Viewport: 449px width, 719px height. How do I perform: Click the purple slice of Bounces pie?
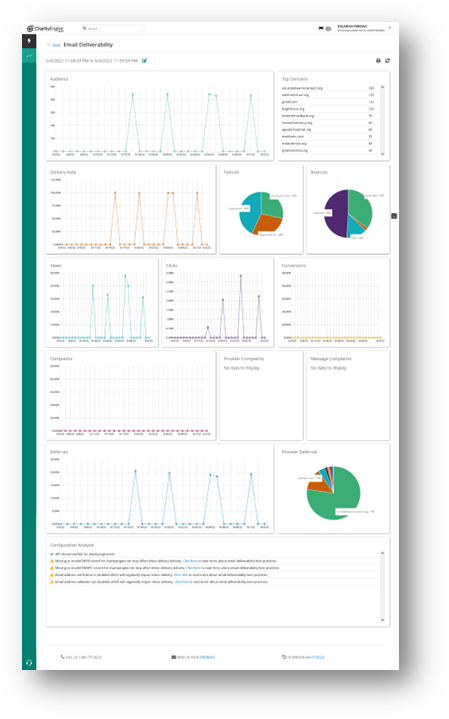336,213
